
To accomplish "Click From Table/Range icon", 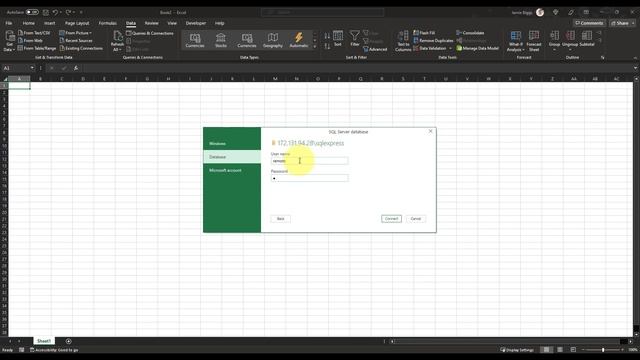I will coord(20,48).
